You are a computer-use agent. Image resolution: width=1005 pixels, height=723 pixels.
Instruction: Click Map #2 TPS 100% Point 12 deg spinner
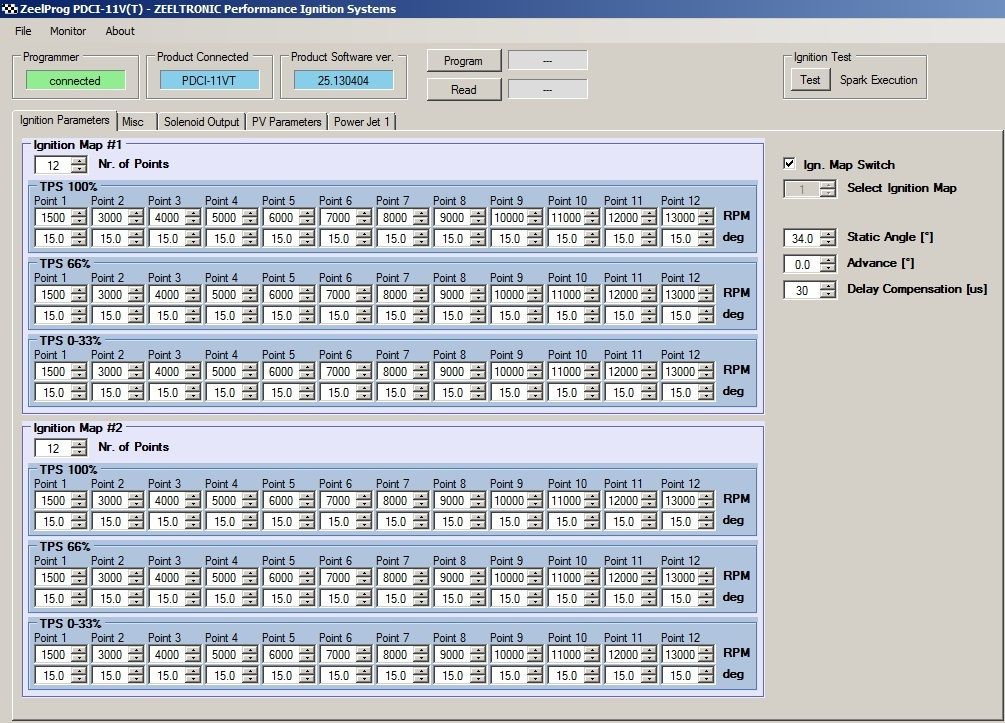[x=706, y=522]
